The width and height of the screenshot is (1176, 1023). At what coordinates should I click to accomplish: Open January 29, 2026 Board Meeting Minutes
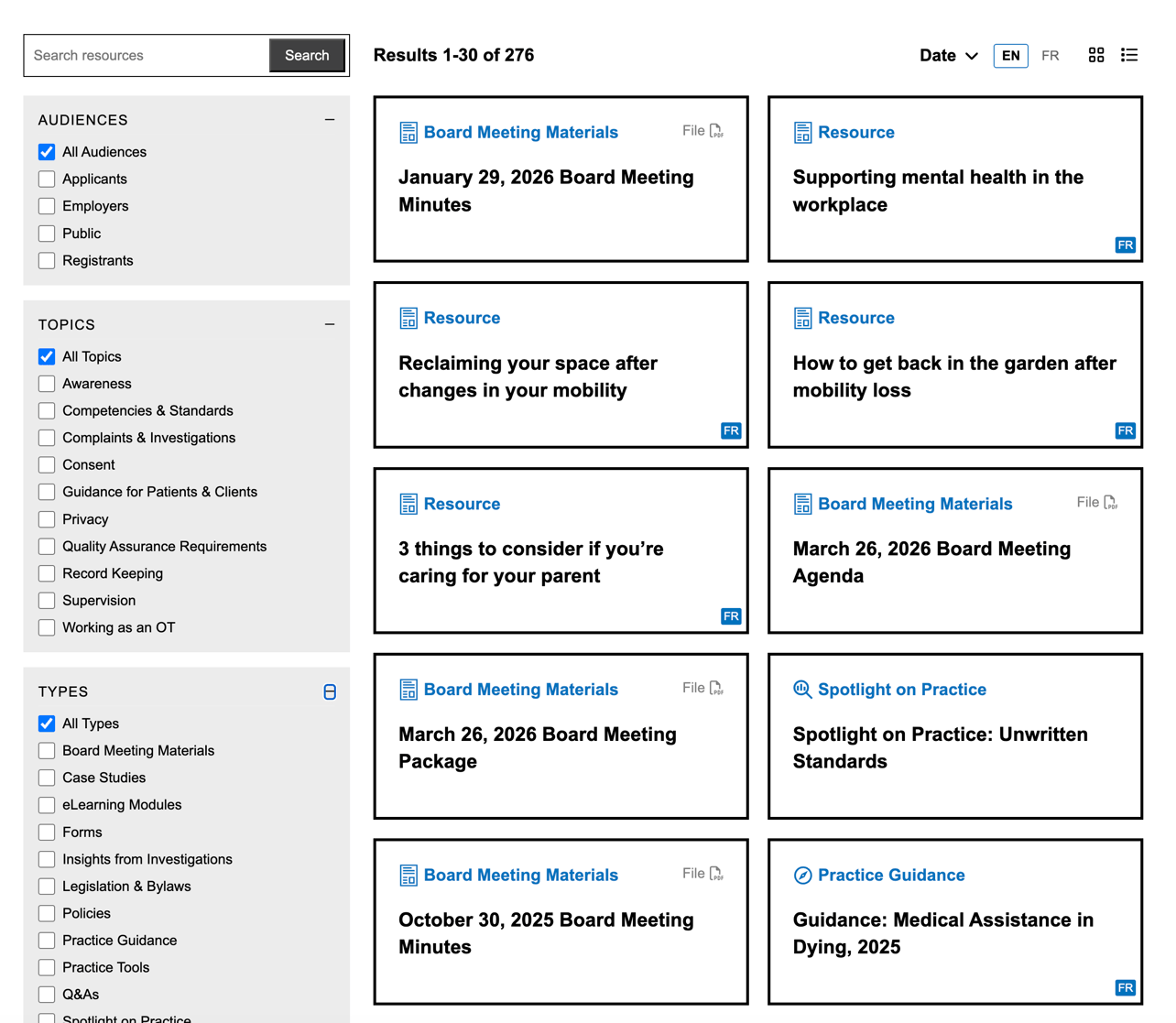(546, 190)
